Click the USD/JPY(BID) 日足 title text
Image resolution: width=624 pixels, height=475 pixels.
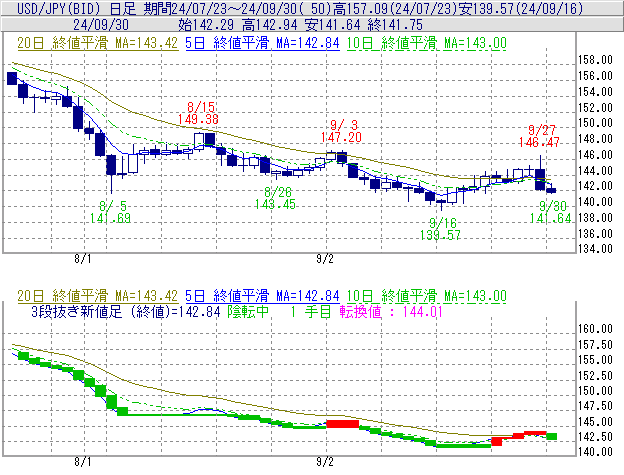pyautogui.click(x=76, y=8)
